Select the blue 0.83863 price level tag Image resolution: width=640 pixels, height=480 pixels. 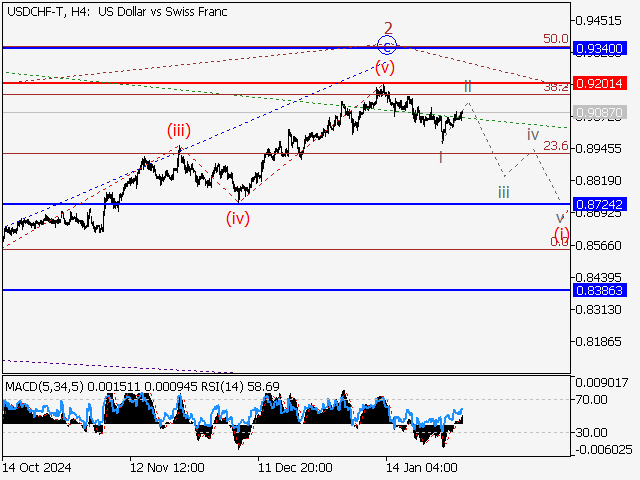click(601, 290)
